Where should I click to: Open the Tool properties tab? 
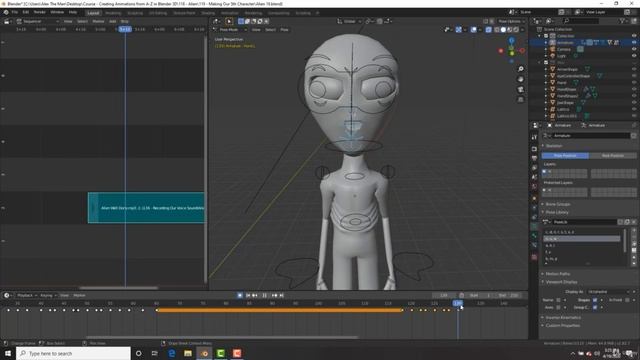pos(534,138)
